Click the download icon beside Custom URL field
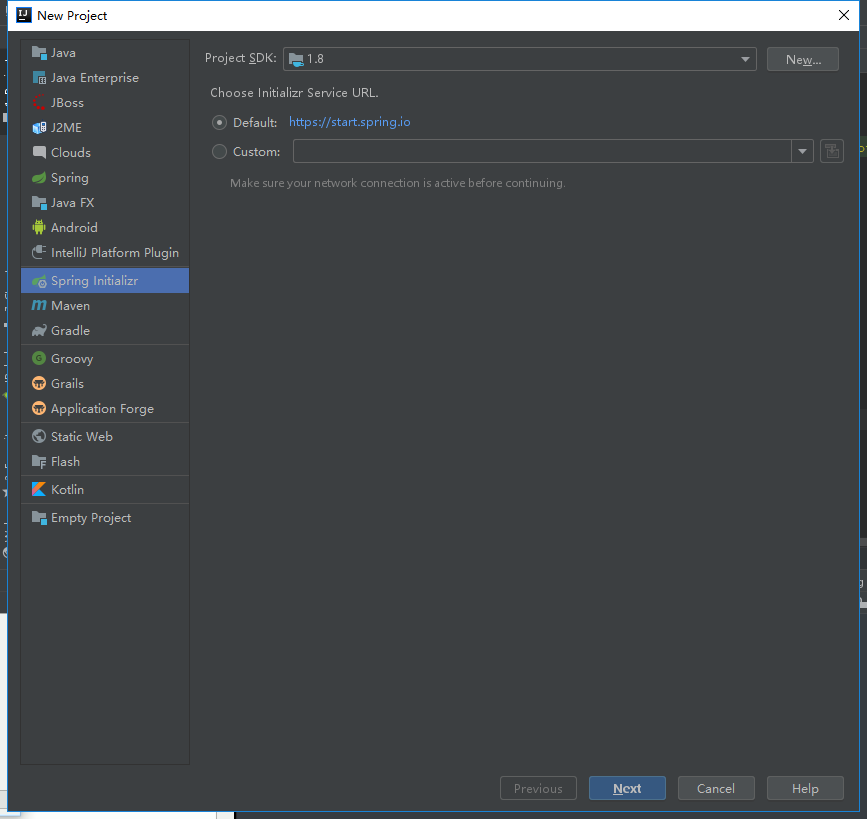Image resolution: width=867 pixels, height=819 pixels. (x=832, y=152)
